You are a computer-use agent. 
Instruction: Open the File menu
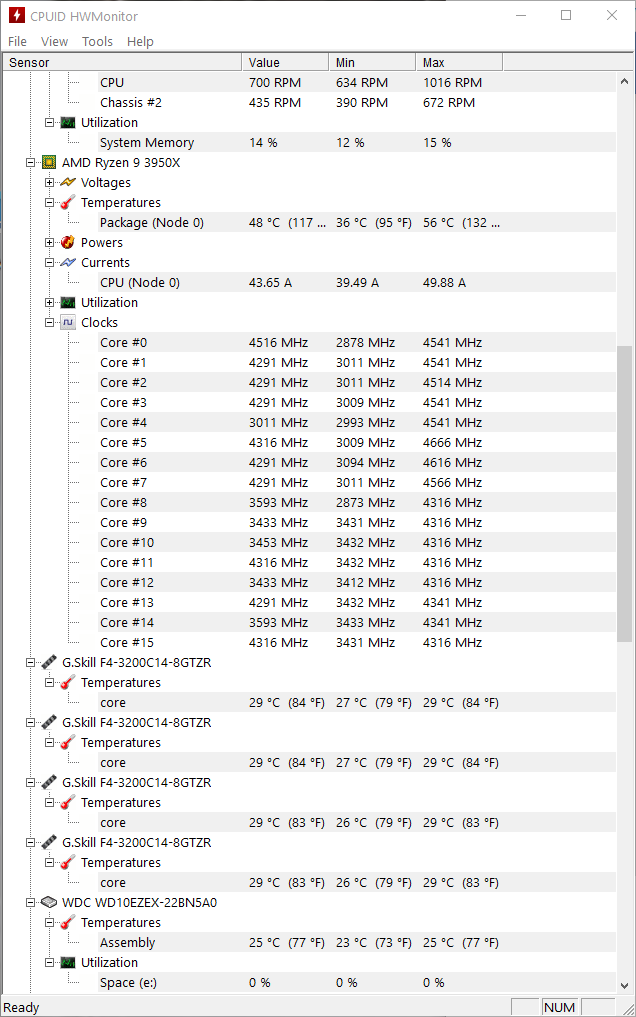(18, 42)
